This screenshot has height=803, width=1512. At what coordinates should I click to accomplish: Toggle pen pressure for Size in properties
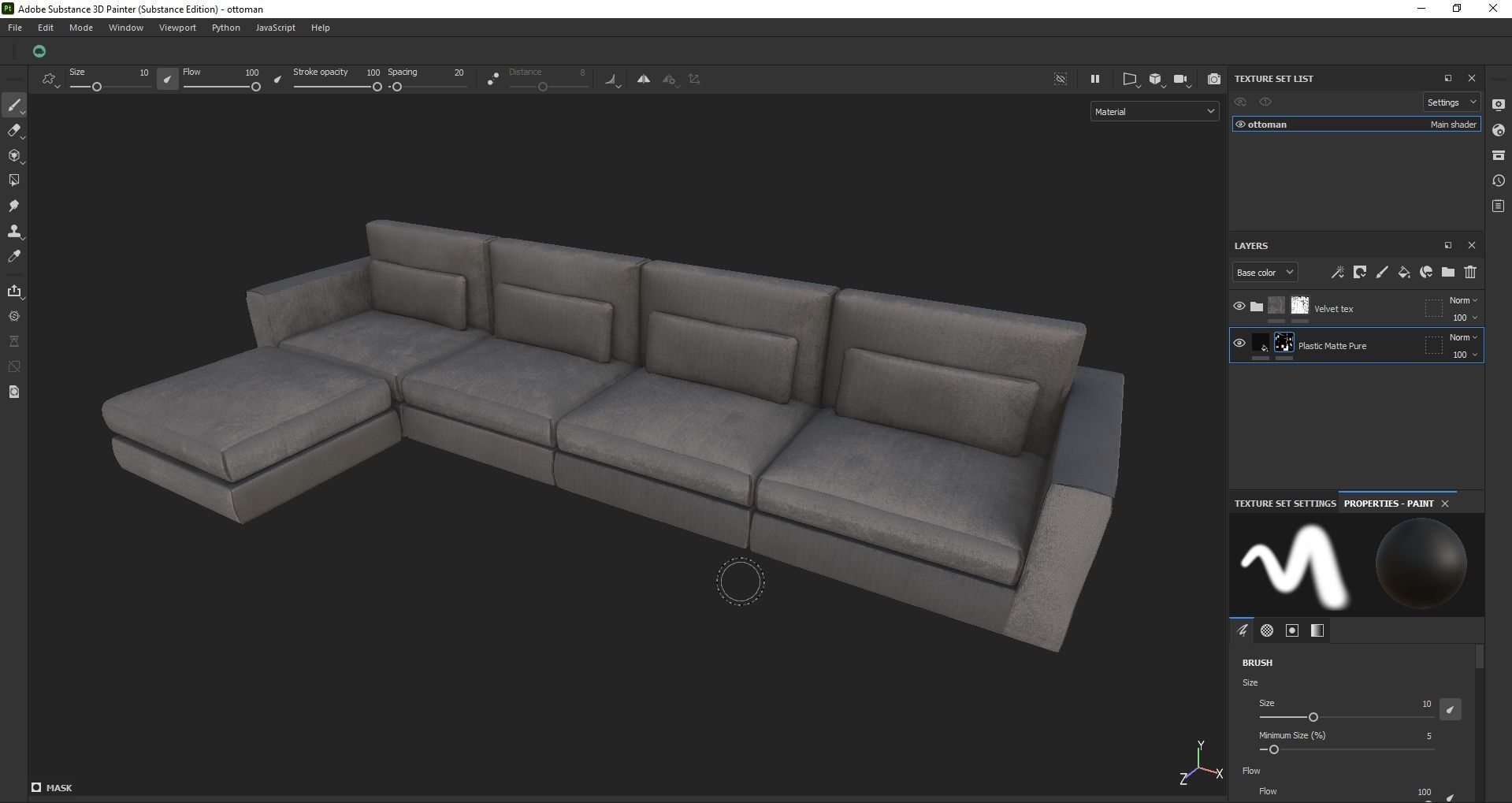[x=1450, y=709]
